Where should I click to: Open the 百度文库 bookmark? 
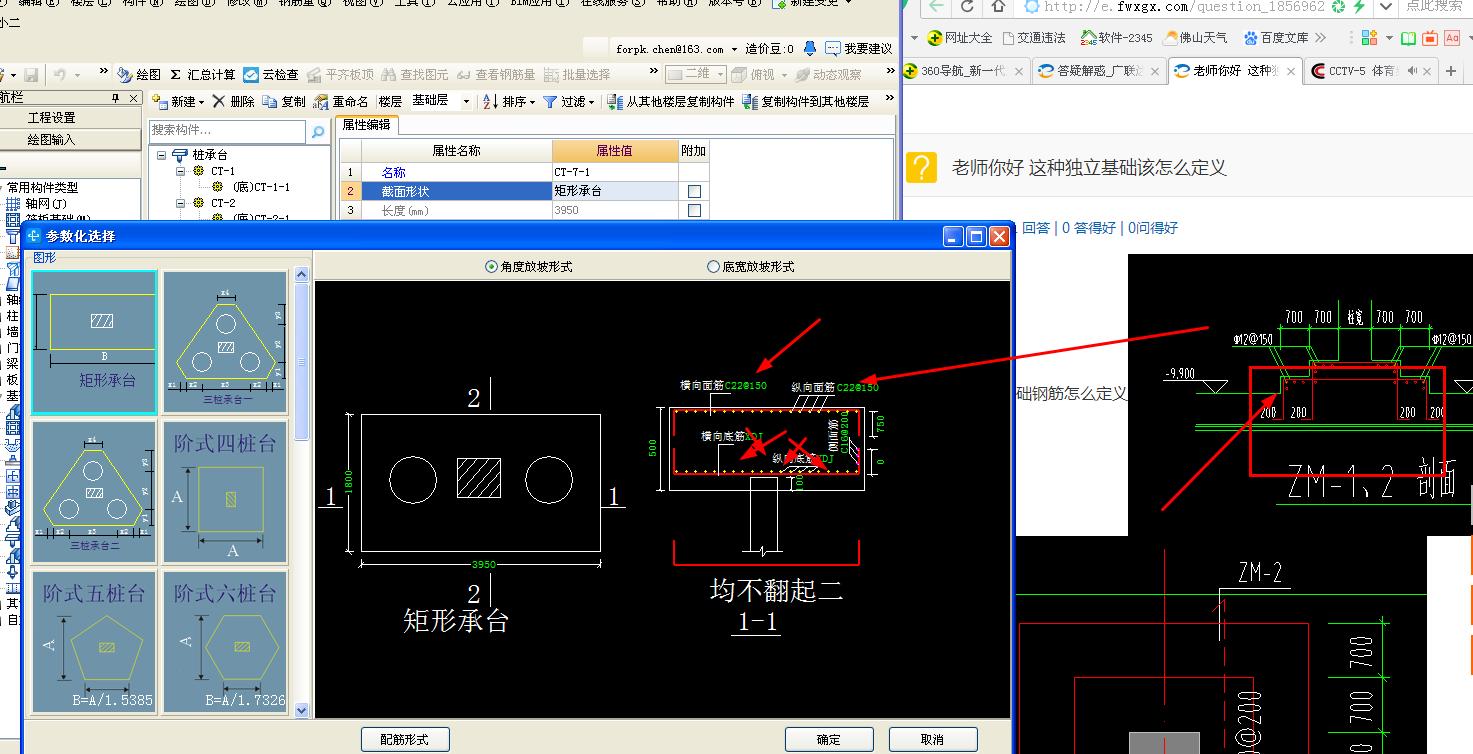[x=1276, y=38]
